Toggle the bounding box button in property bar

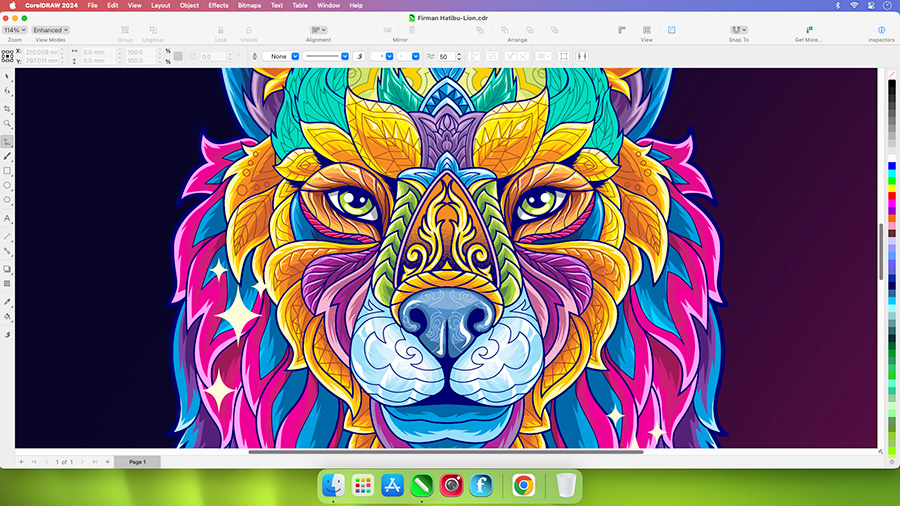[564, 56]
